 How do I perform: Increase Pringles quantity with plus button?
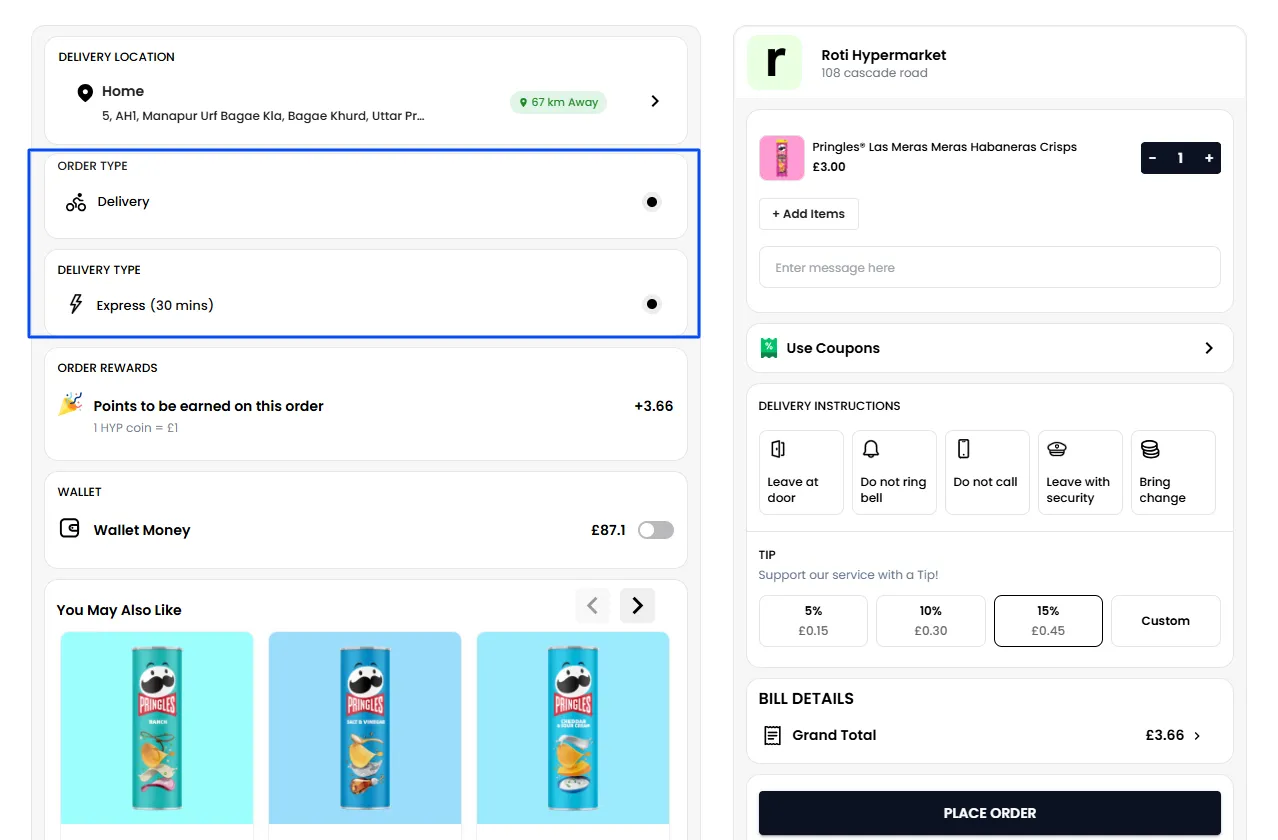[x=1209, y=158]
